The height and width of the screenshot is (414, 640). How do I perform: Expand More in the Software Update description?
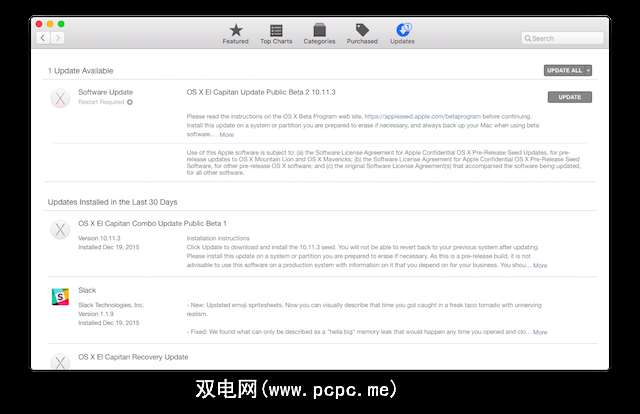tap(227, 135)
